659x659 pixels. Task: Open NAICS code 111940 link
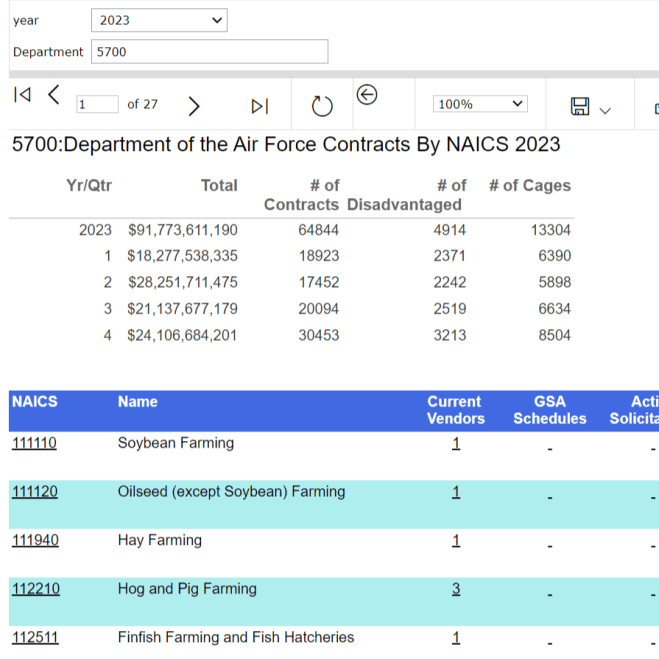coord(35,540)
